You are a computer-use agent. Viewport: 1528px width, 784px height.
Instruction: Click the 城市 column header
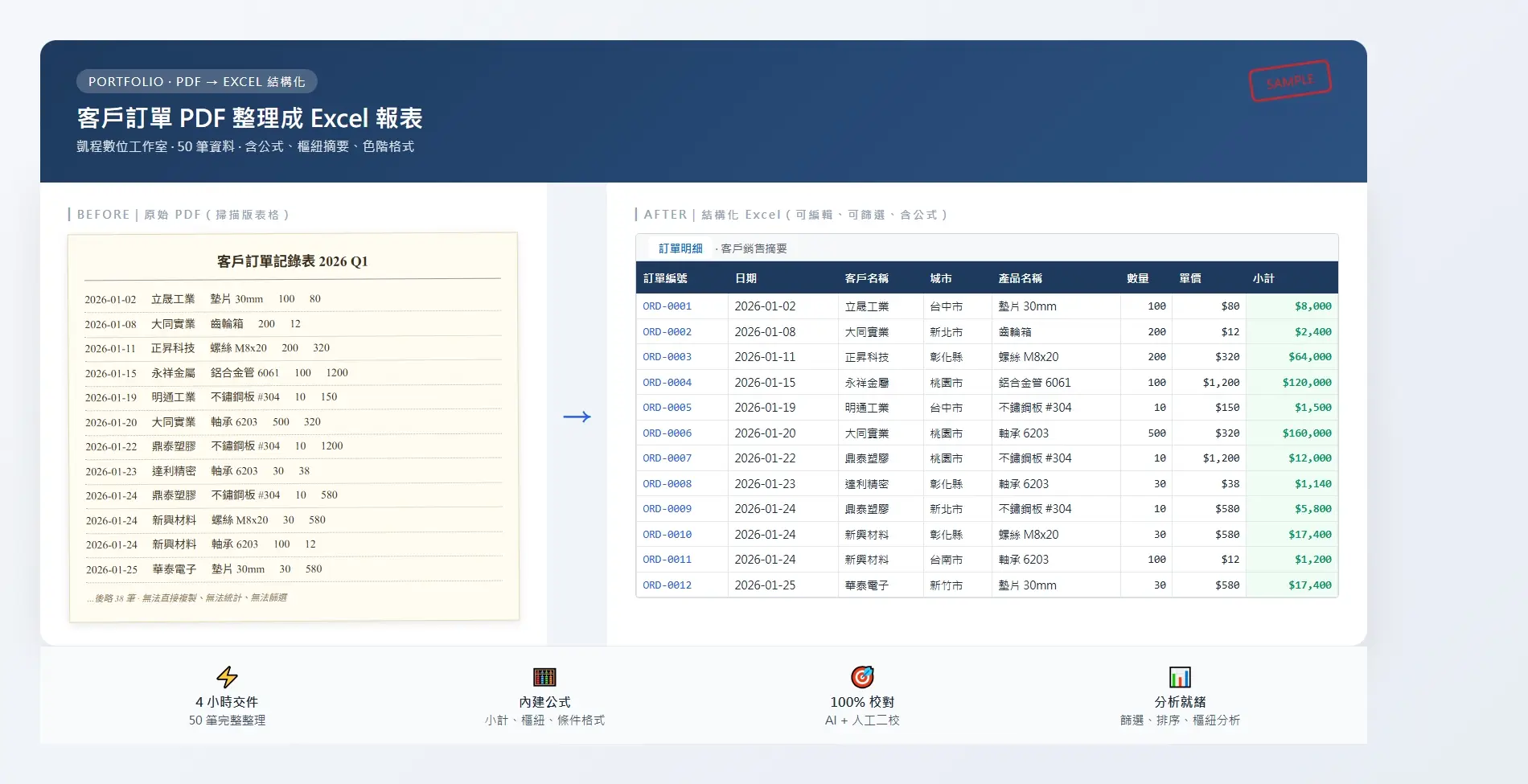coord(940,278)
